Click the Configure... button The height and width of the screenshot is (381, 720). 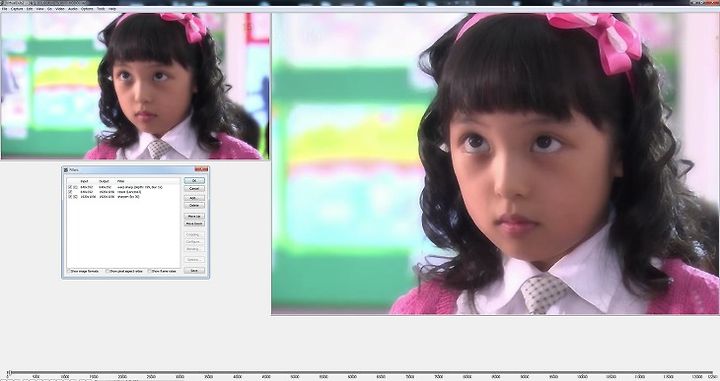click(x=194, y=241)
